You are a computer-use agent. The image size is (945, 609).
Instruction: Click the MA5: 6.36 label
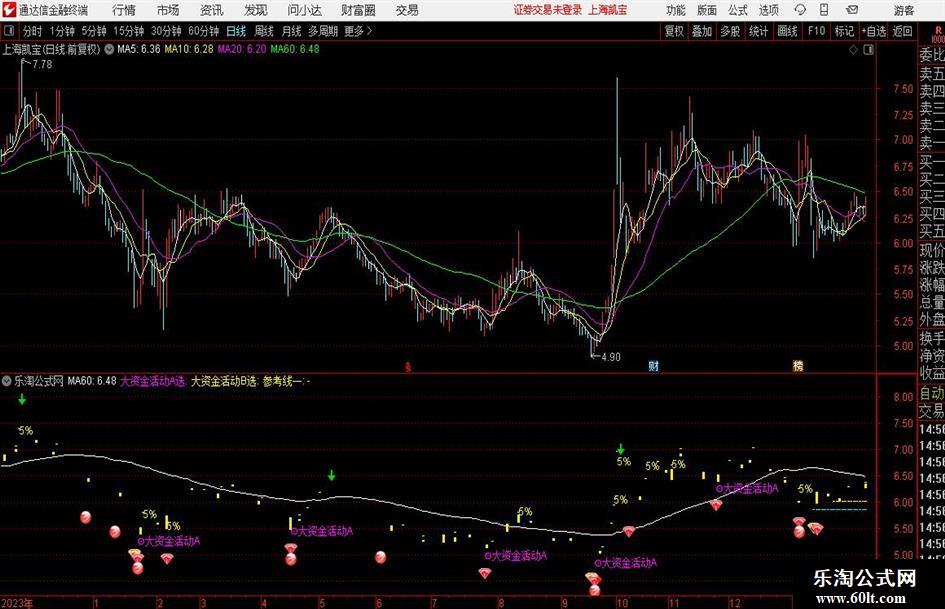click(139, 49)
